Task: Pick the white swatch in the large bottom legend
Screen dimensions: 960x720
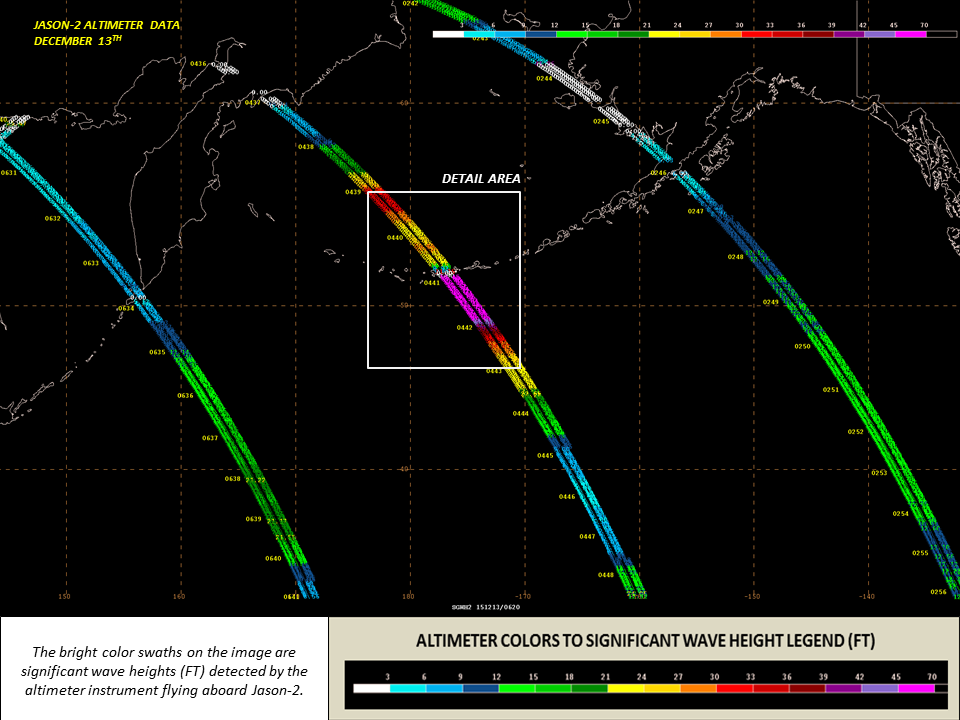Action: coord(372,688)
